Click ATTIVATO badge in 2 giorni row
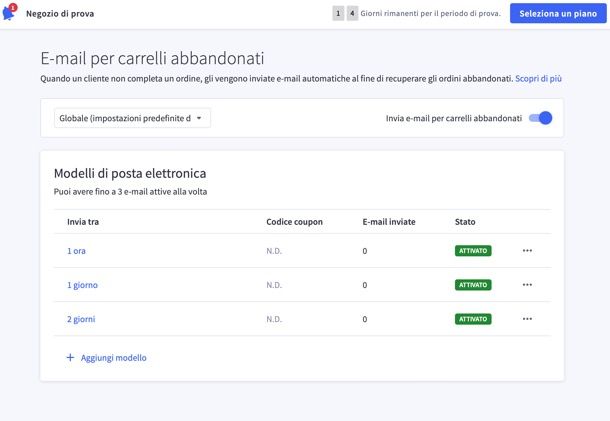This screenshot has width=610, height=421. [473, 319]
